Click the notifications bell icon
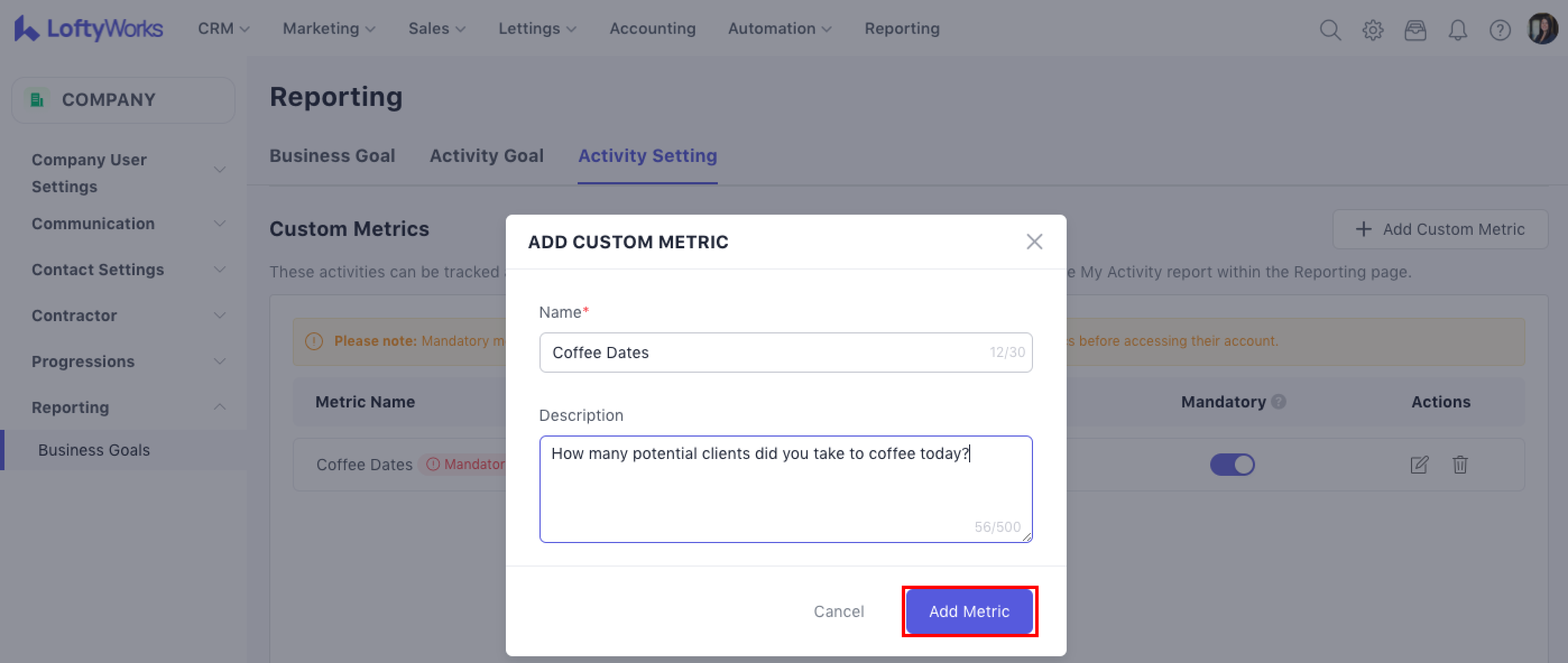The width and height of the screenshot is (1568, 663). pos(1457,29)
